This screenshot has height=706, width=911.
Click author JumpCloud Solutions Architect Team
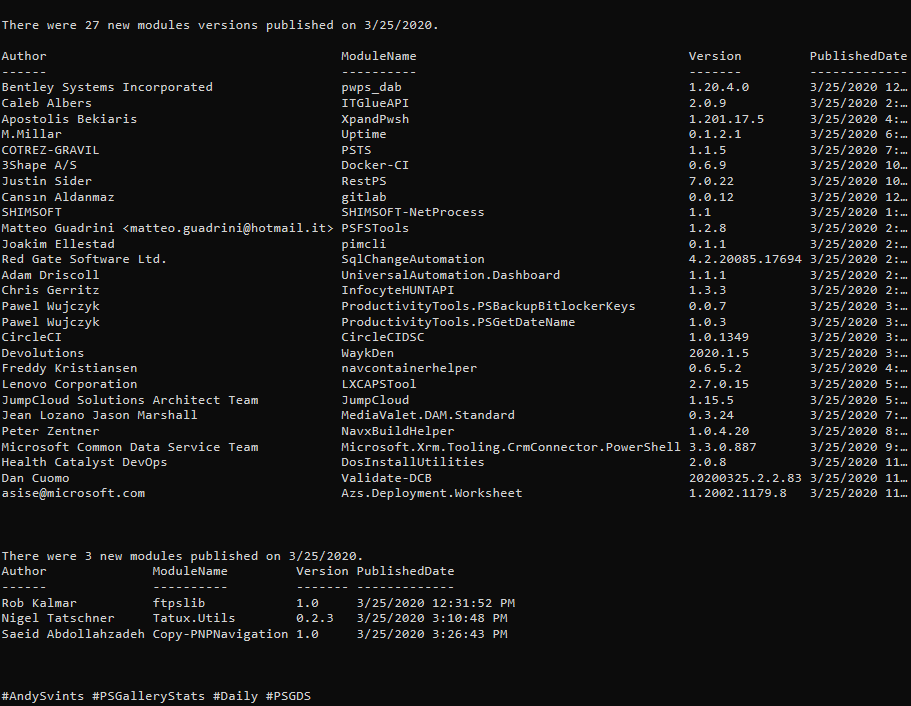[130, 400]
